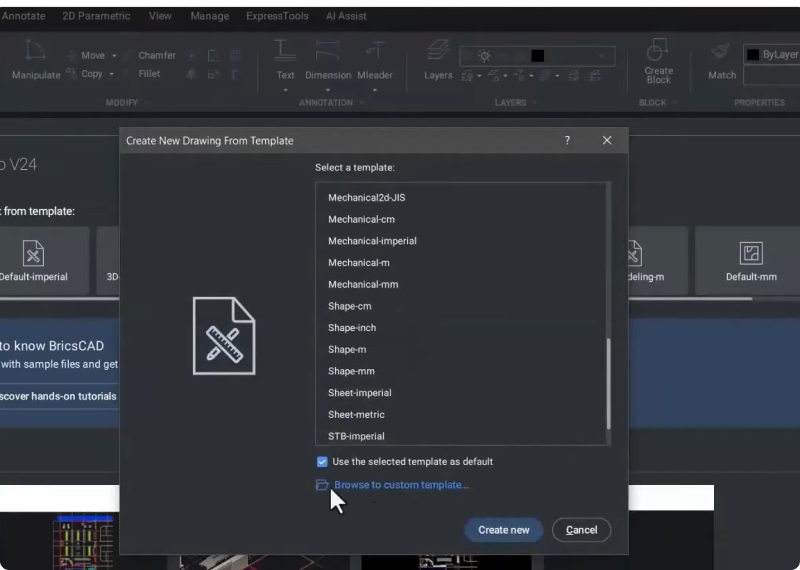Switch to the 2D Parametric tab

point(96,16)
